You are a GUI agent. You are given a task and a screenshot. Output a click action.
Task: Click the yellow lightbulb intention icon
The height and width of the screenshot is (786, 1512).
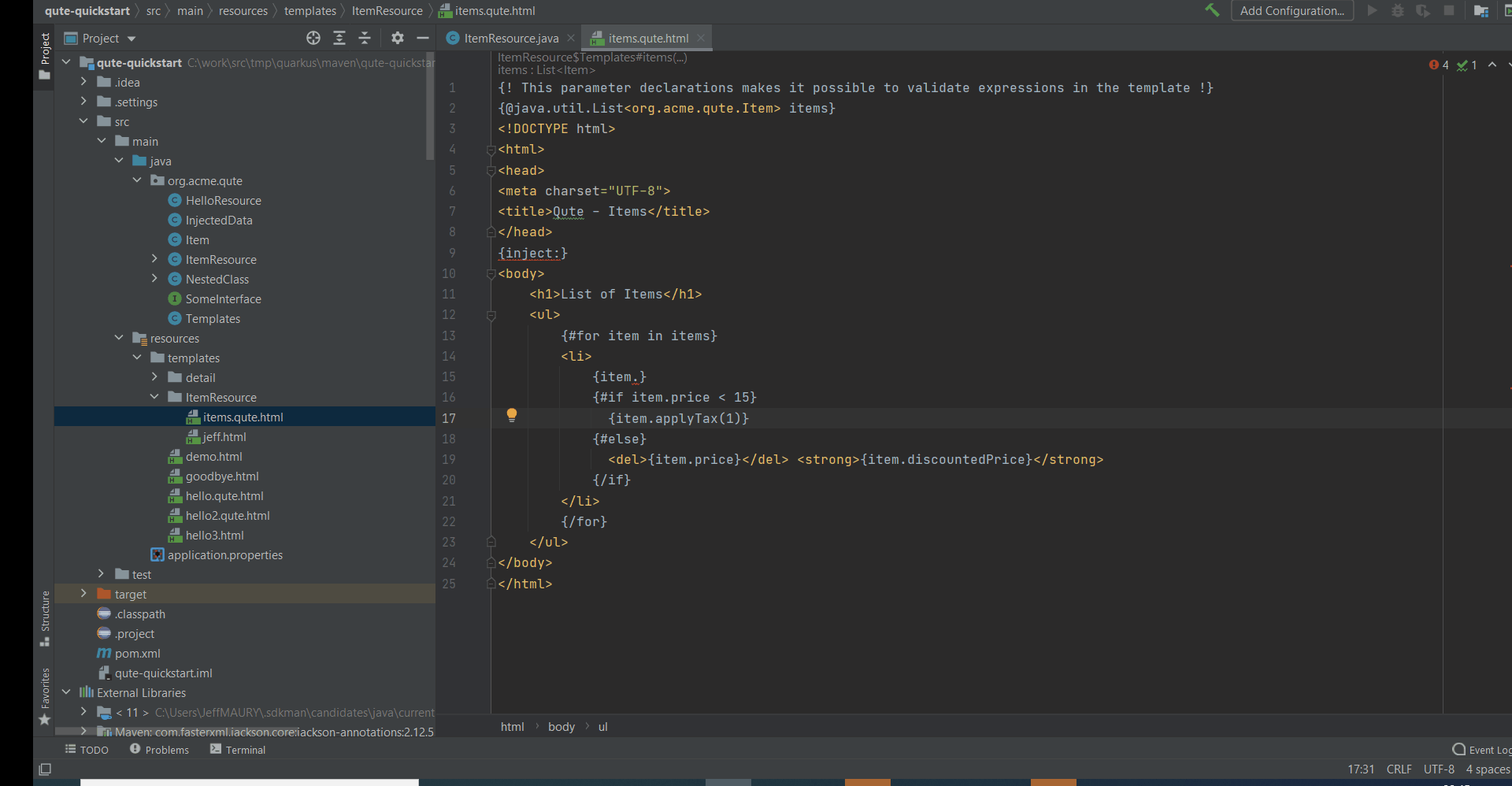click(512, 415)
